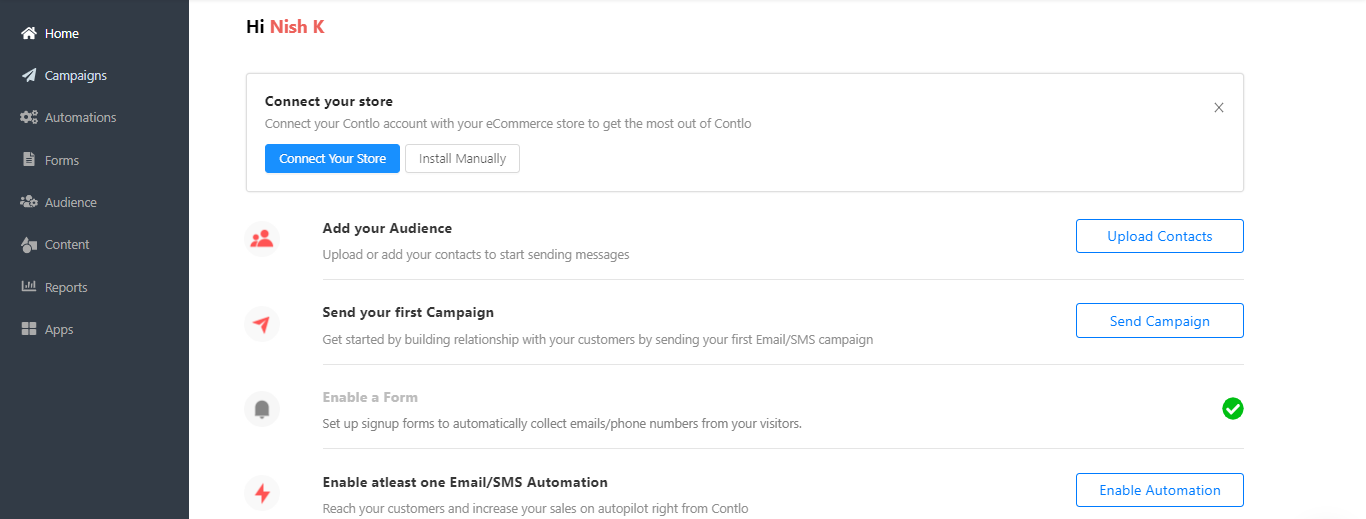Viewport: 1366px width, 519px height.
Task: Click the Content shapes icon in sidebar
Action: click(29, 244)
